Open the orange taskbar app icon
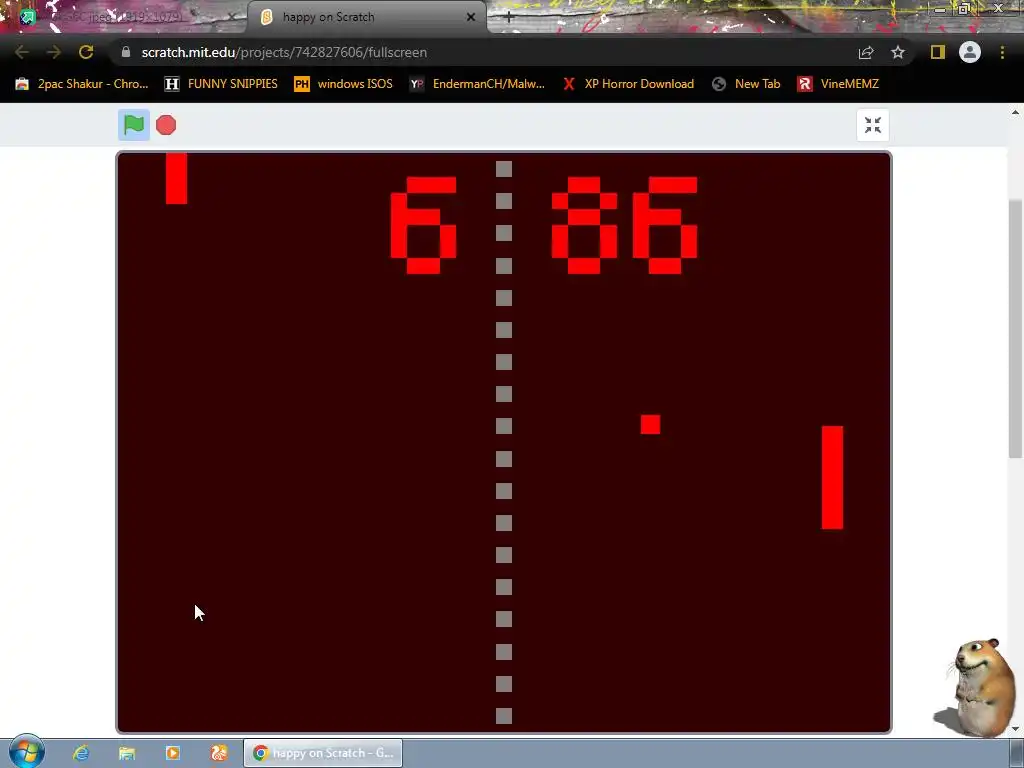The height and width of the screenshot is (768, 1024). 219,753
